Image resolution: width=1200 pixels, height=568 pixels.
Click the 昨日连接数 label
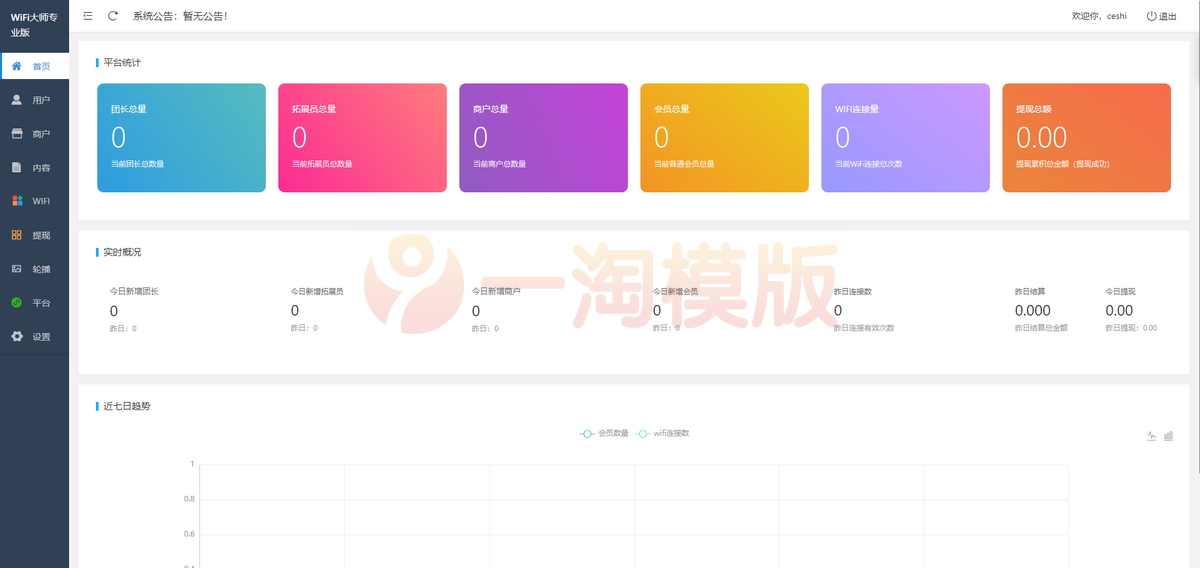click(853, 291)
